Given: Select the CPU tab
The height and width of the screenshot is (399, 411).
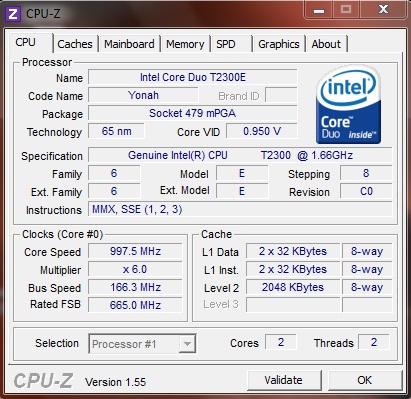Looking at the screenshot, I should [x=31, y=43].
